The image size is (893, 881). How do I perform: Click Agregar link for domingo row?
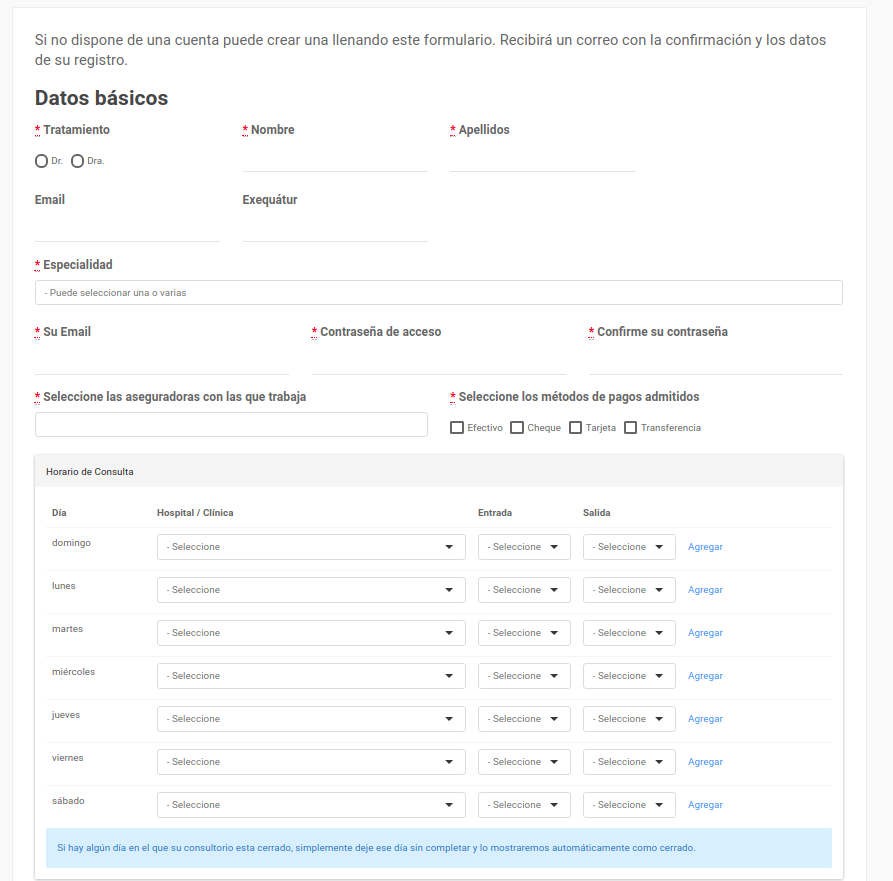[705, 547]
